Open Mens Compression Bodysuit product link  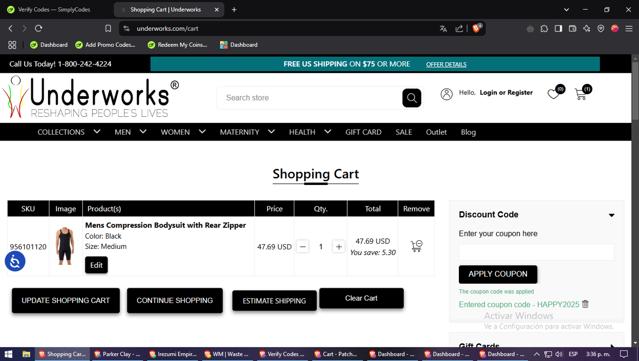coord(165,225)
